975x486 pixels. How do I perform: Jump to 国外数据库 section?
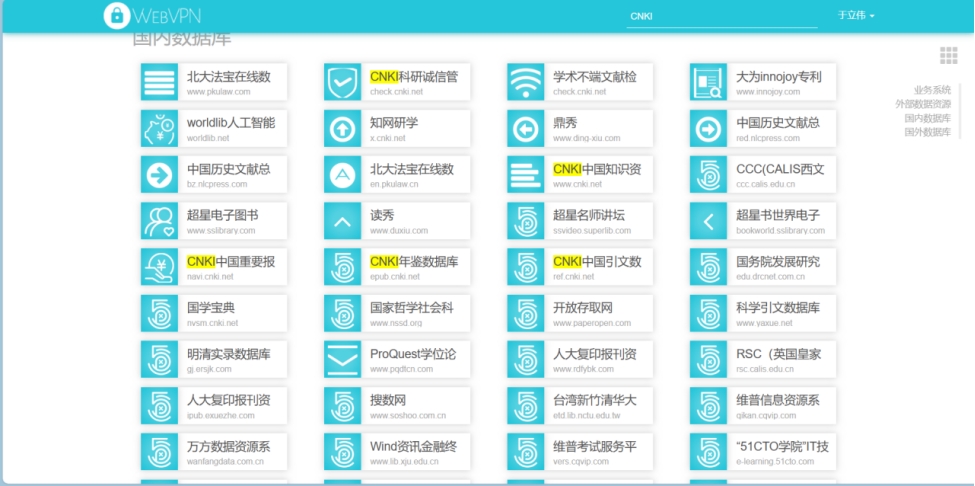pyautogui.click(x=927, y=132)
